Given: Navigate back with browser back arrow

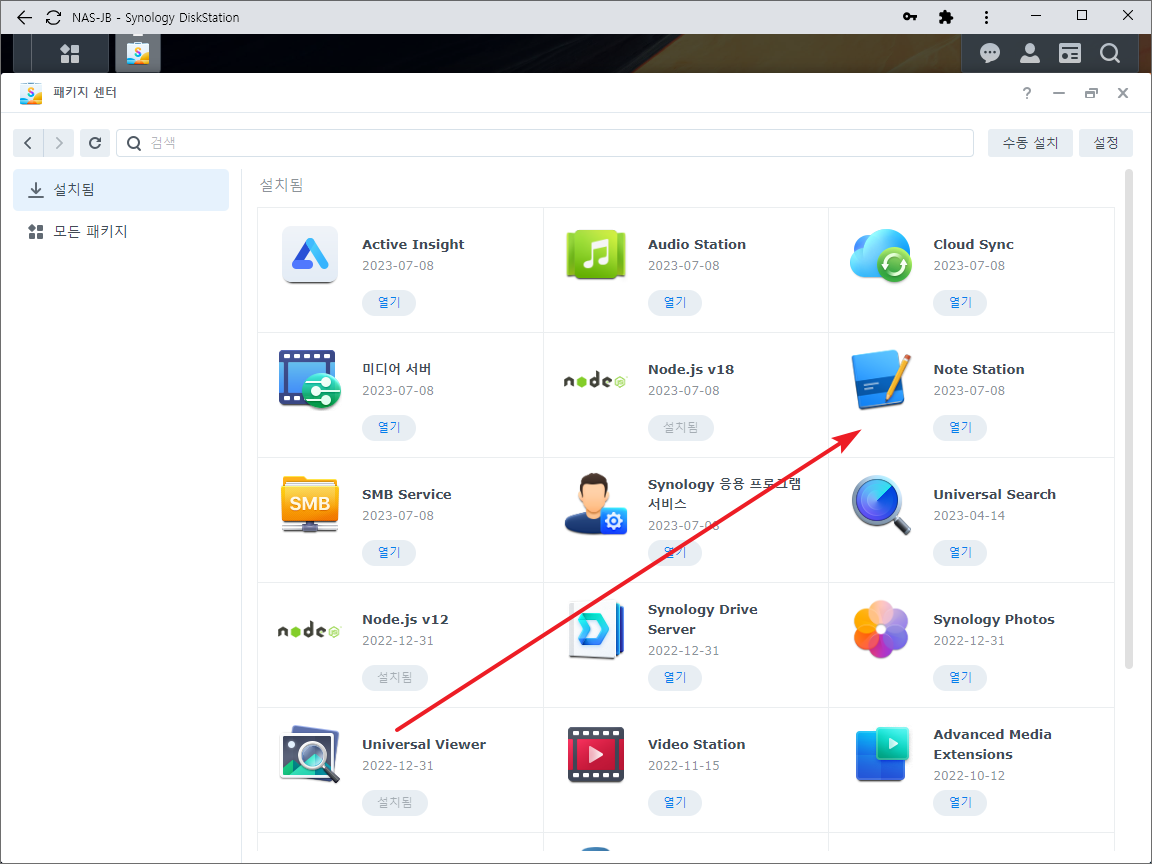Looking at the screenshot, I should tap(24, 17).
